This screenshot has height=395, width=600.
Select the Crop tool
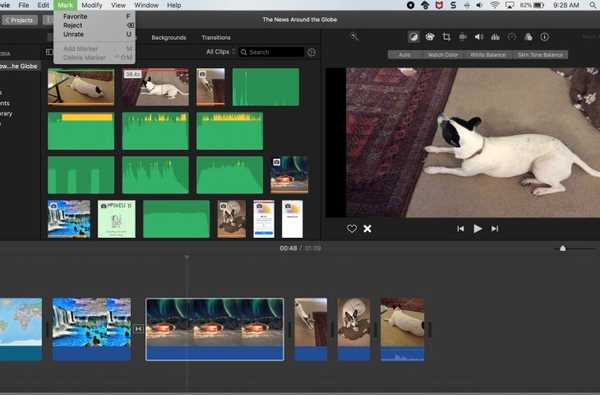pyautogui.click(x=446, y=37)
